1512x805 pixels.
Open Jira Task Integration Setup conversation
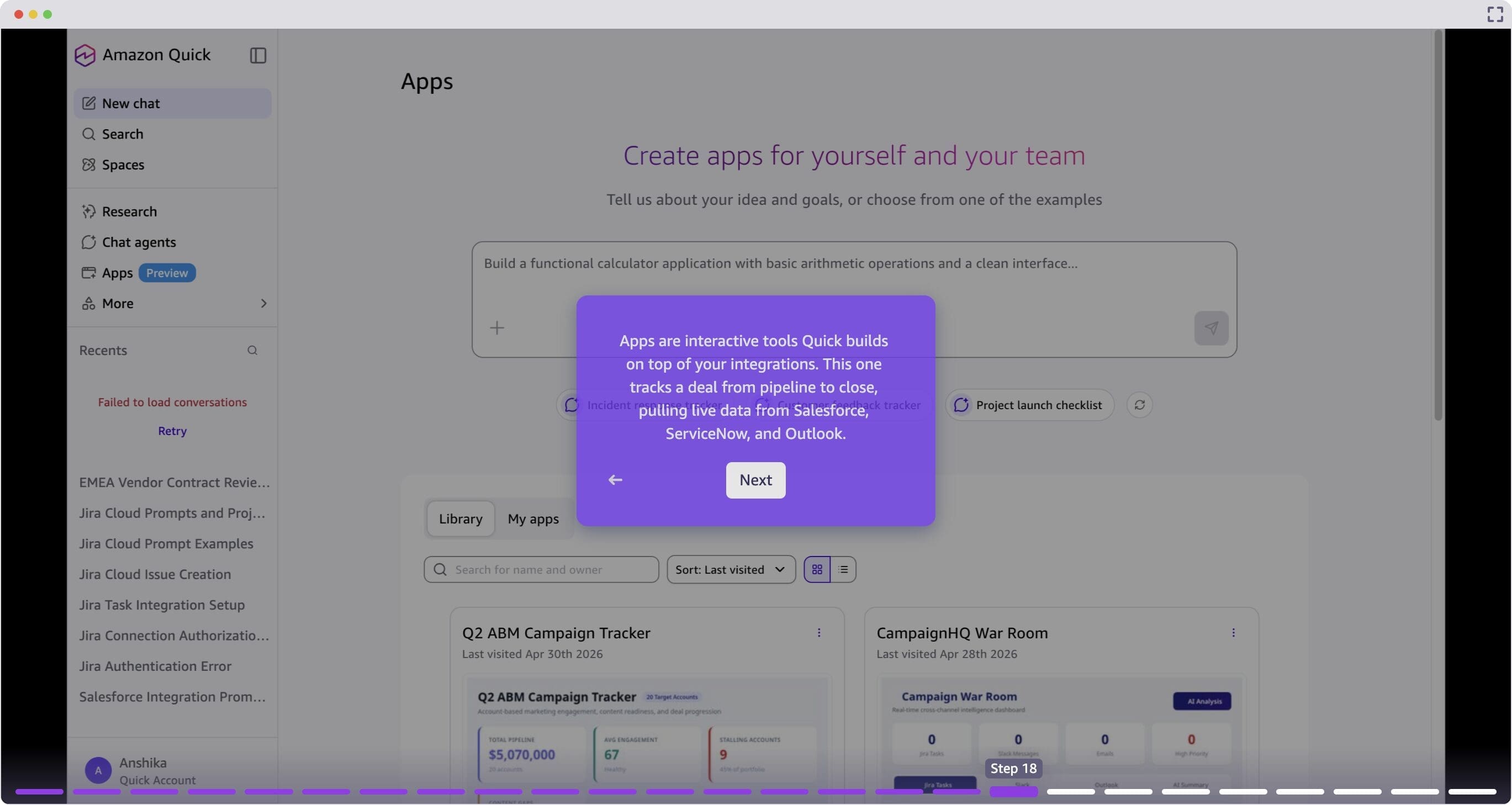click(x=161, y=605)
